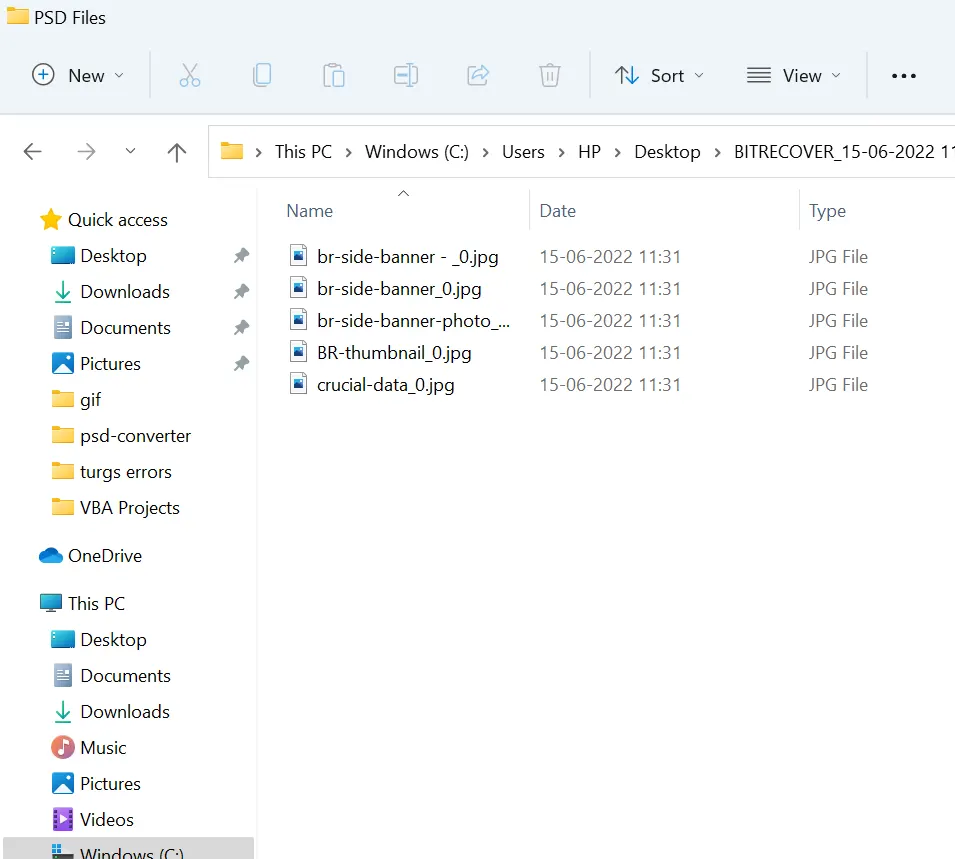The image size is (955, 859).
Task: Click the Cut scissors icon
Action: tap(190, 75)
